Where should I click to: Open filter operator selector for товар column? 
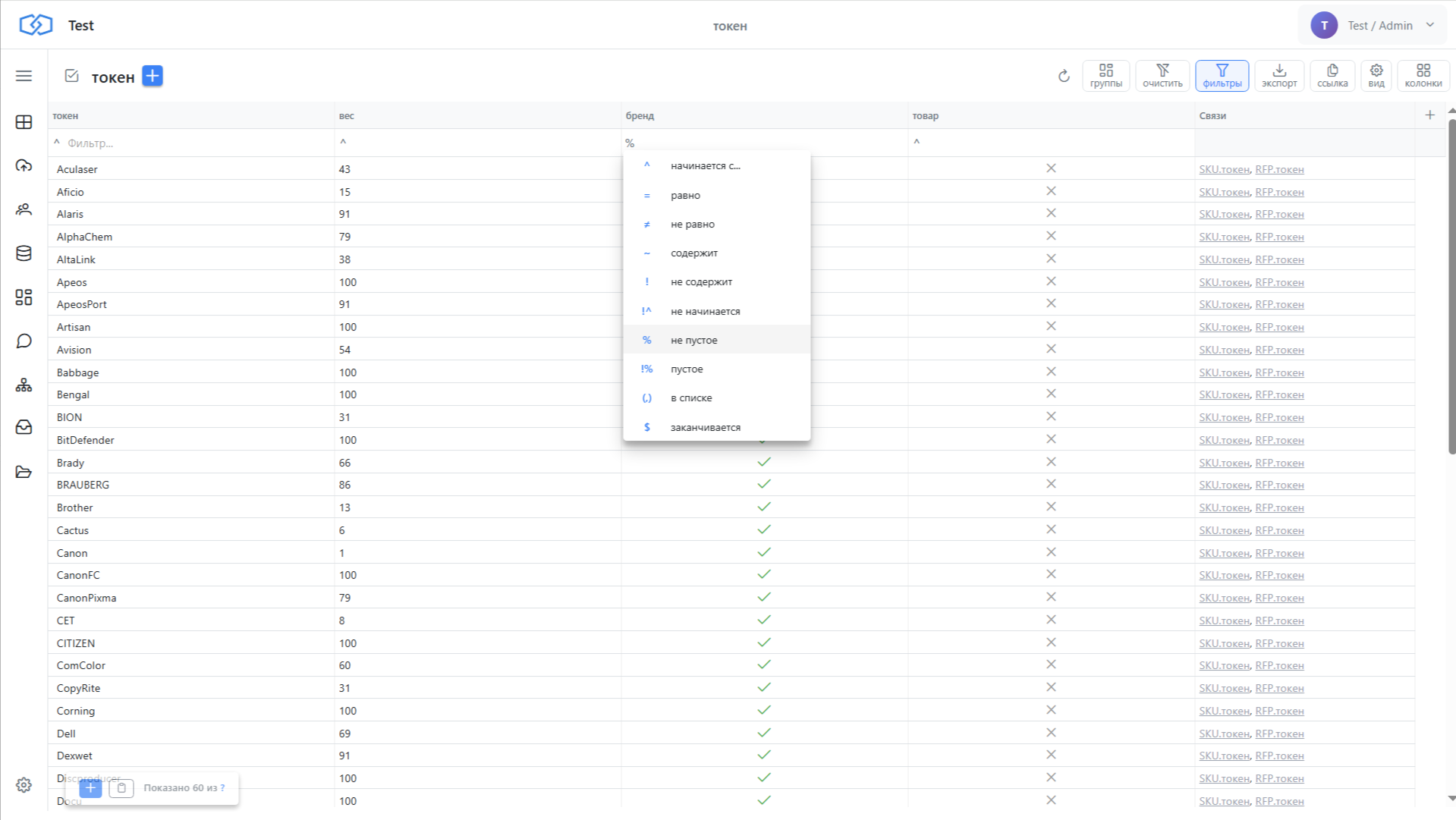click(x=917, y=143)
